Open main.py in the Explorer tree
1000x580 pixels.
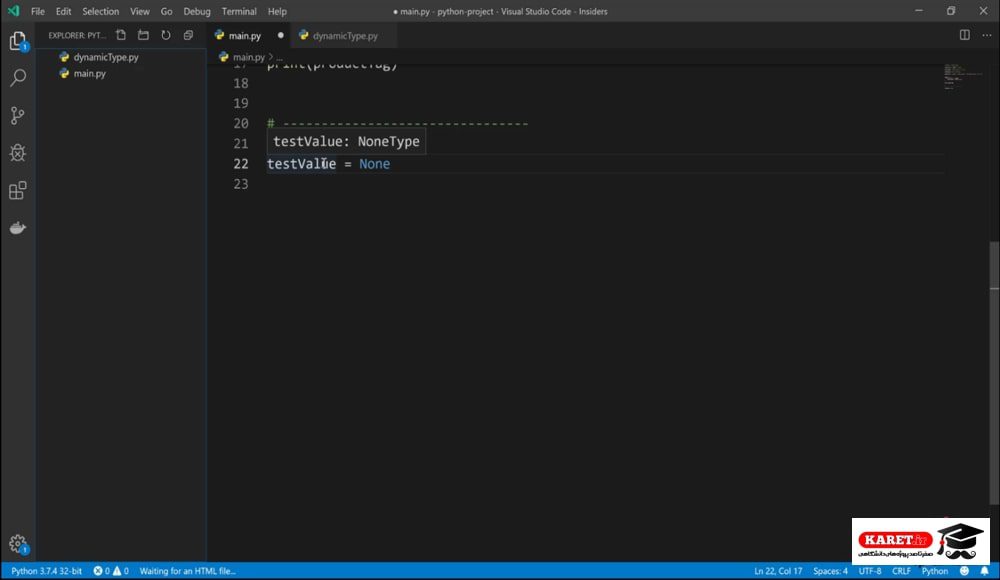pyautogui.click(x=89, y=73)
